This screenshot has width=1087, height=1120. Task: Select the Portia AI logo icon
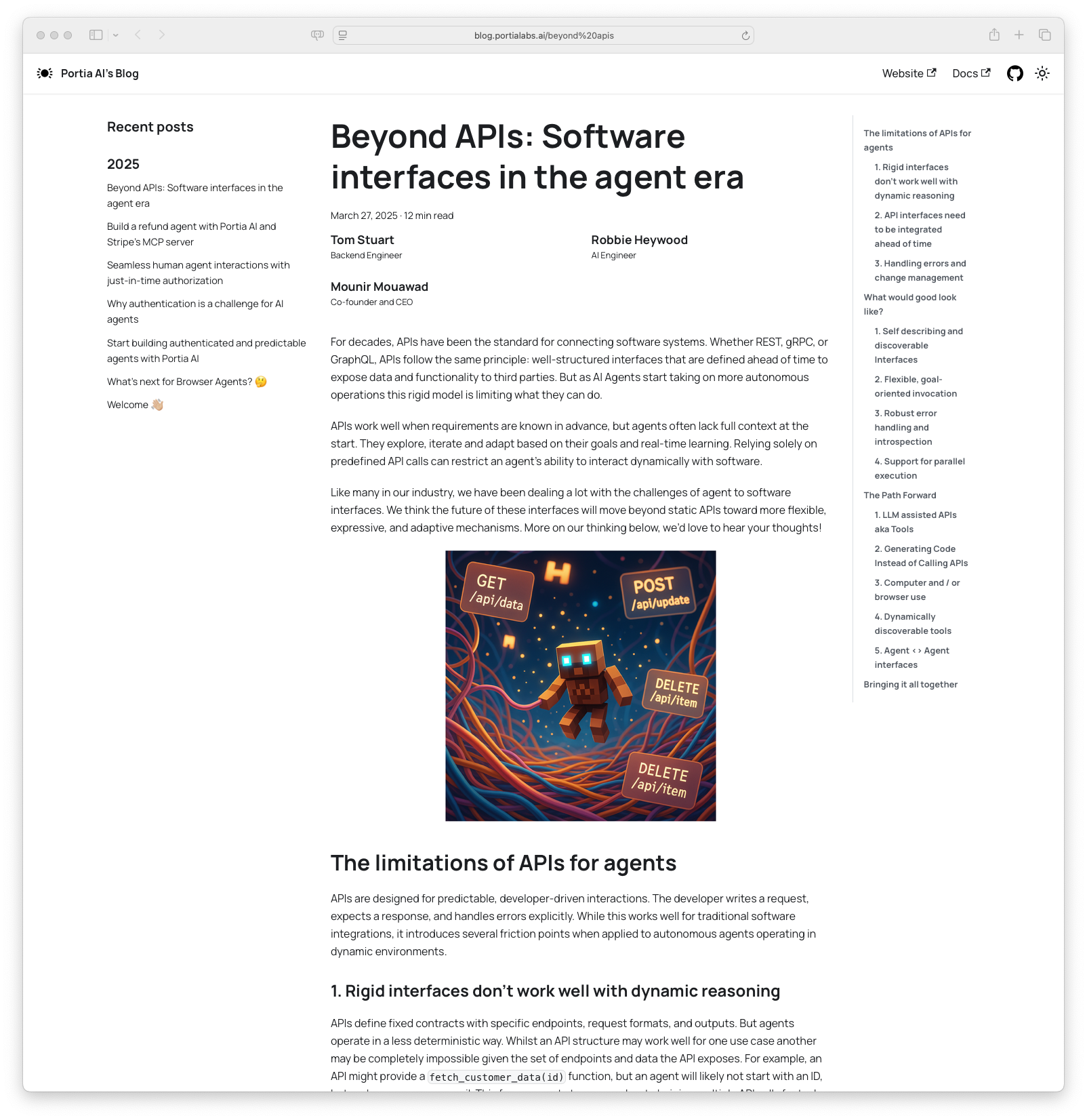pyautogui.click(x=45, y=73)
